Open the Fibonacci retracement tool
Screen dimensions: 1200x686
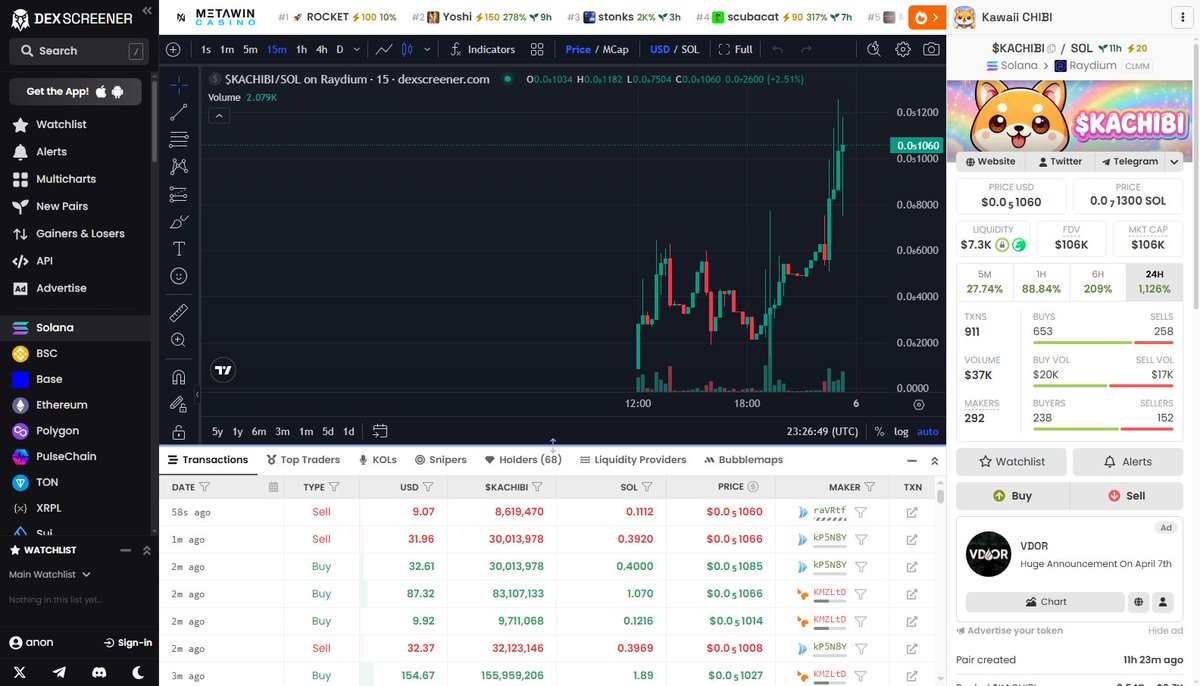pos(178,139)
